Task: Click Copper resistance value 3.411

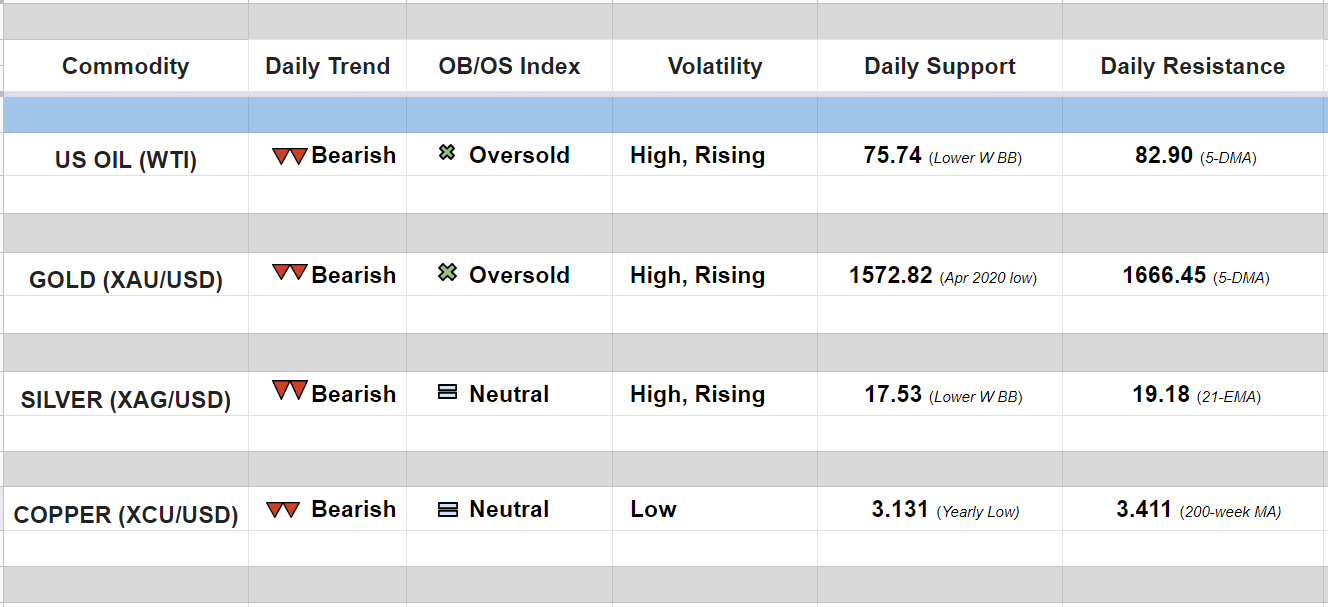Action: pos(1144,509)
